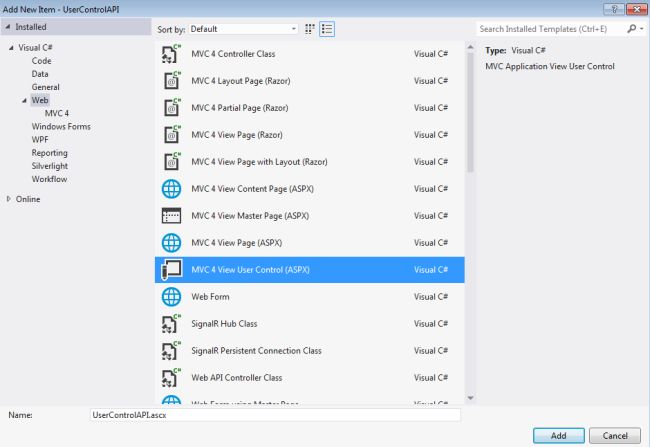Collapse the Visual C# tree node
Image resolution: width=650 pixels, height=447 pixels.
click(x=11, y=48)
